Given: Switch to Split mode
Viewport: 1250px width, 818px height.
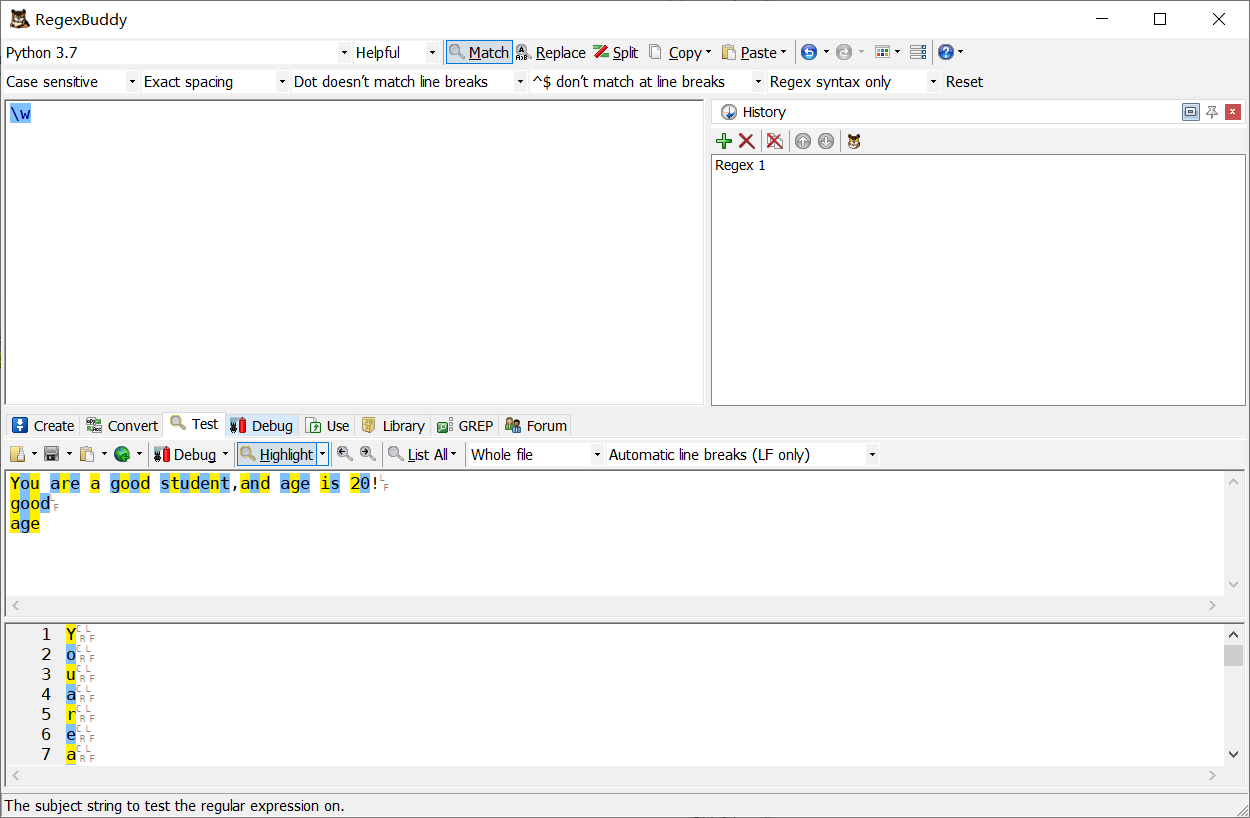Looking at the screenshot, I should pyautogui.click(x=616, y=52).
